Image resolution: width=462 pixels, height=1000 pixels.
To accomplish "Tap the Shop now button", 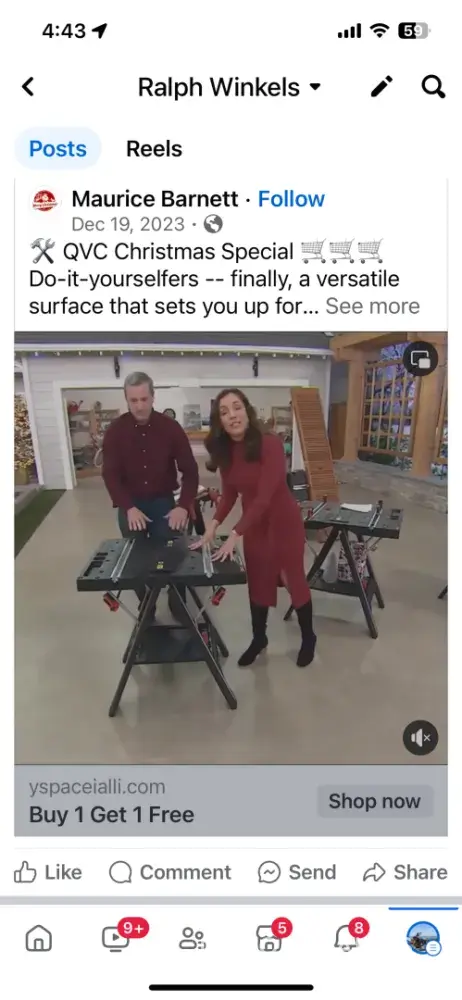I will click(375, 801).
